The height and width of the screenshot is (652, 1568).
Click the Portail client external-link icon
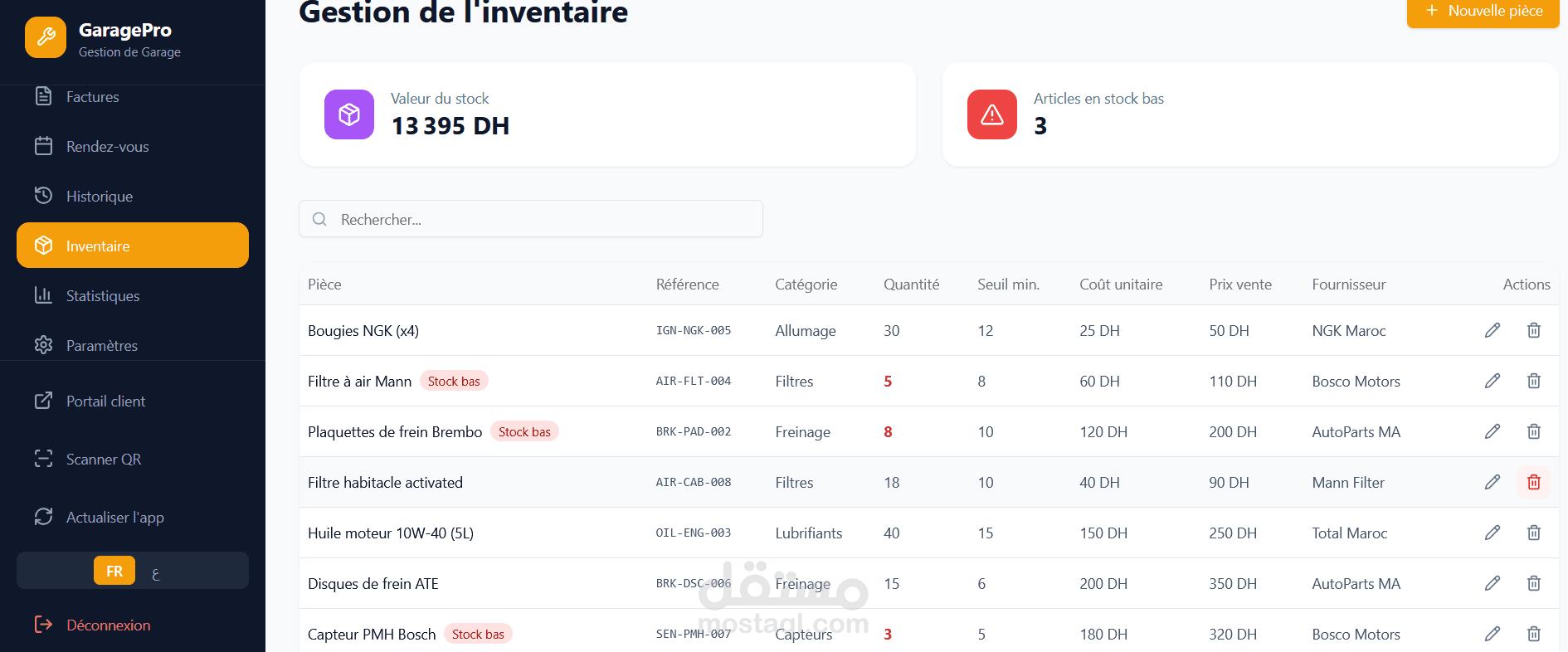pos(44,401)
